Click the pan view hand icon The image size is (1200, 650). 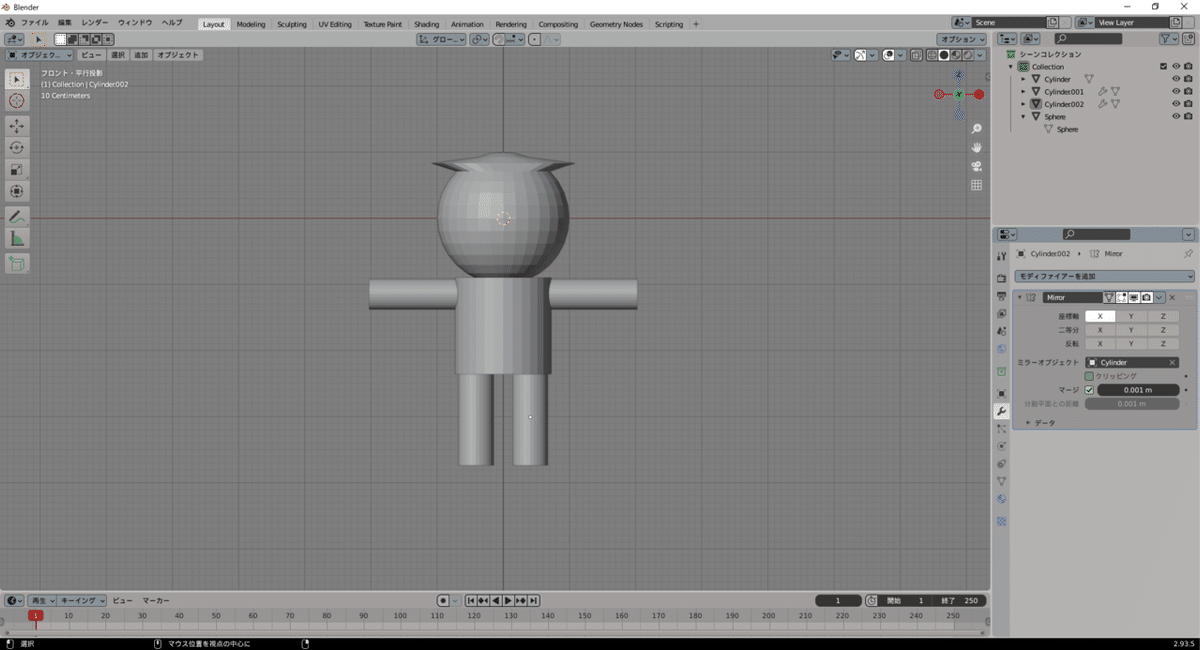coord(977,147)
